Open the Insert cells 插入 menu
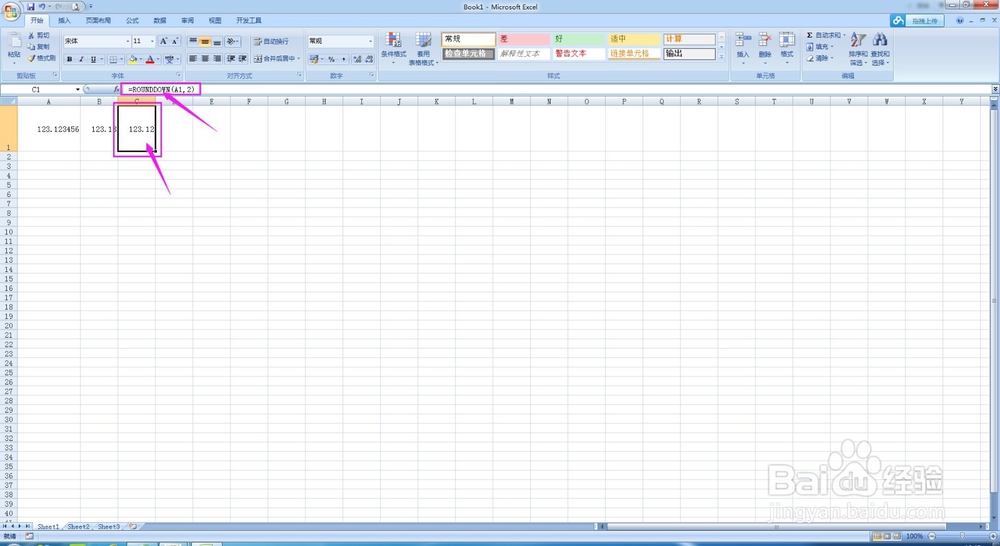The height and width of the screenshot is (546, 1000). point(742,47)
